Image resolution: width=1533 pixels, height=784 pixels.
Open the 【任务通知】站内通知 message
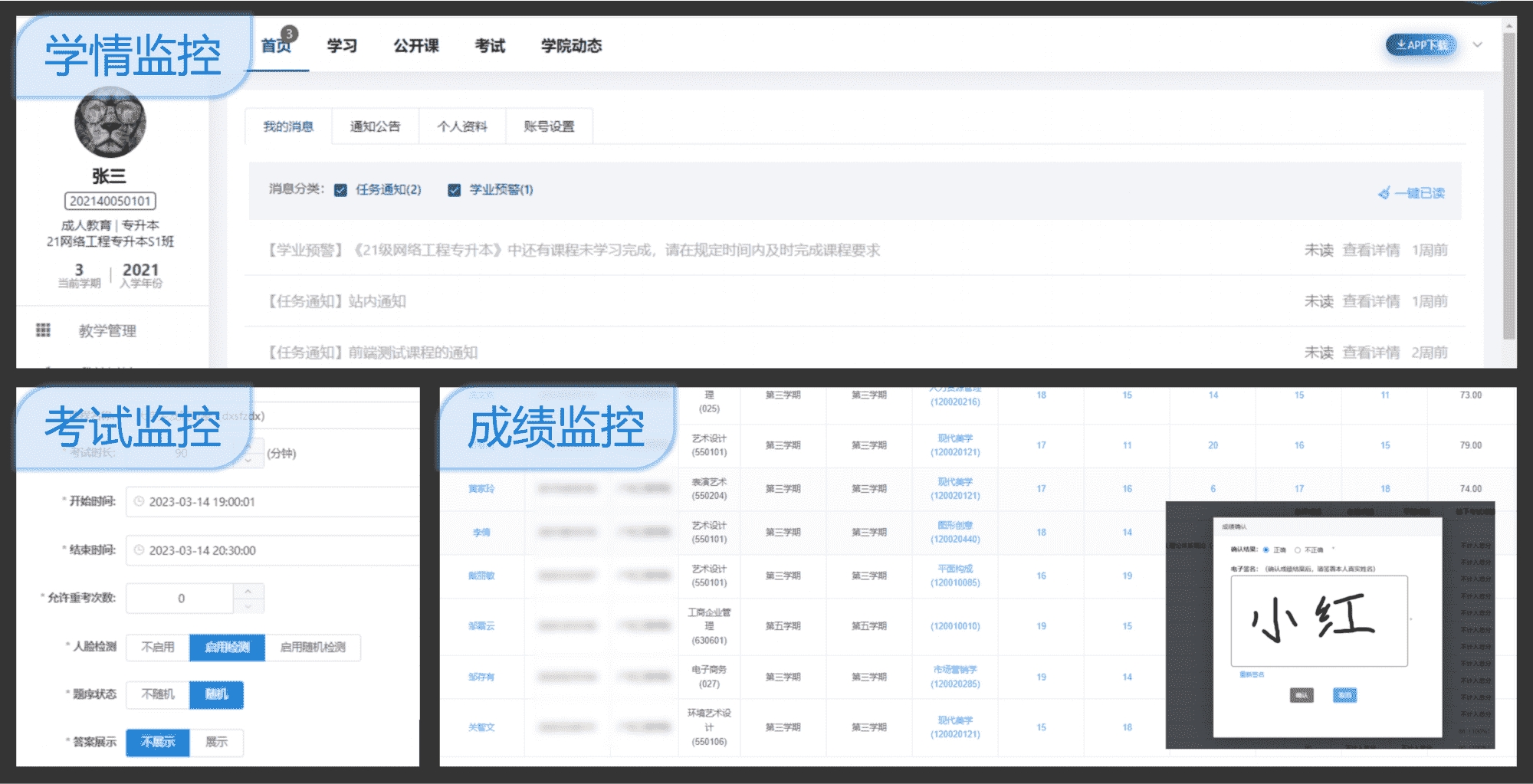coord(336,301)
